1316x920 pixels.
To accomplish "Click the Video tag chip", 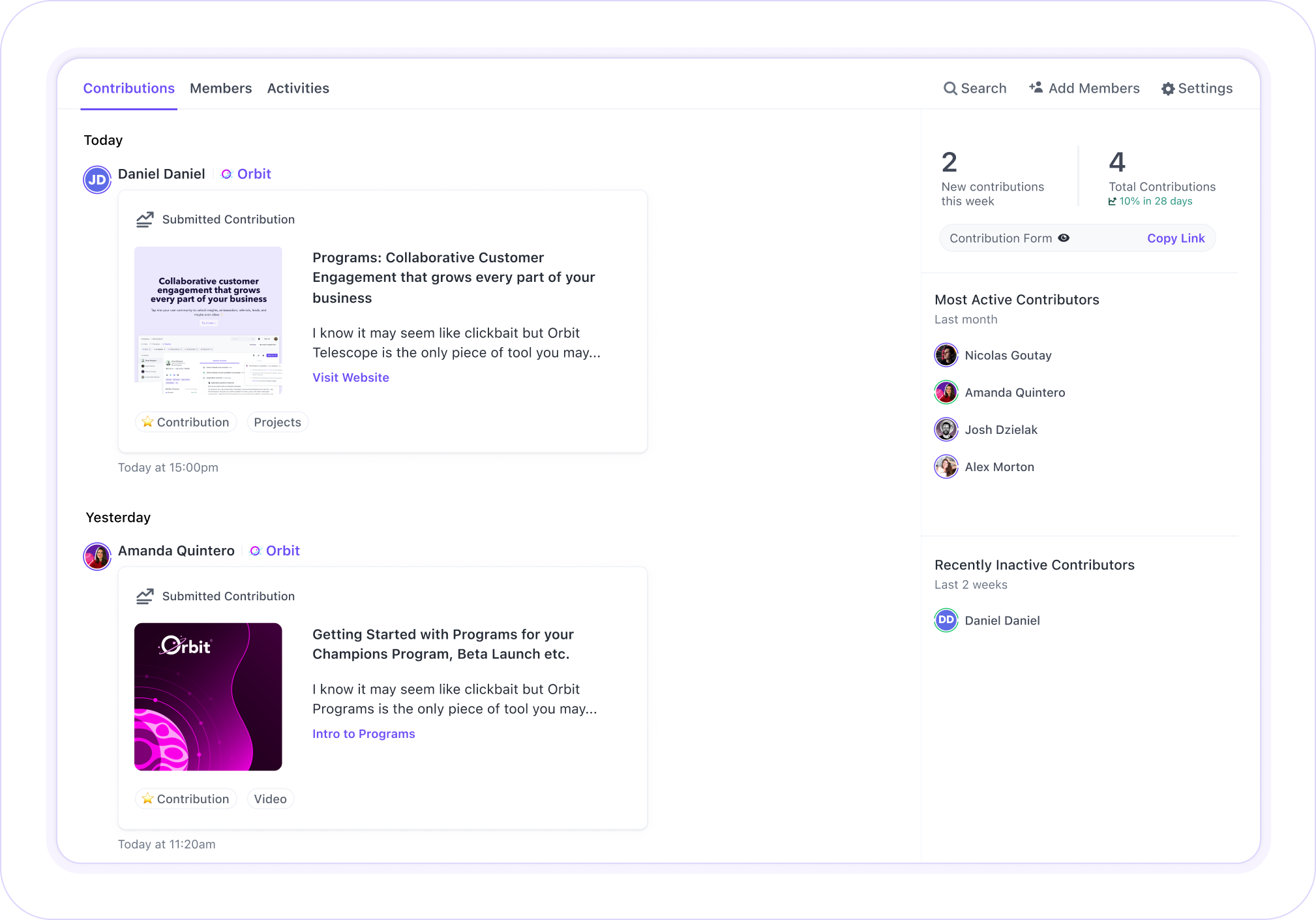I will [x=270, y=799].
